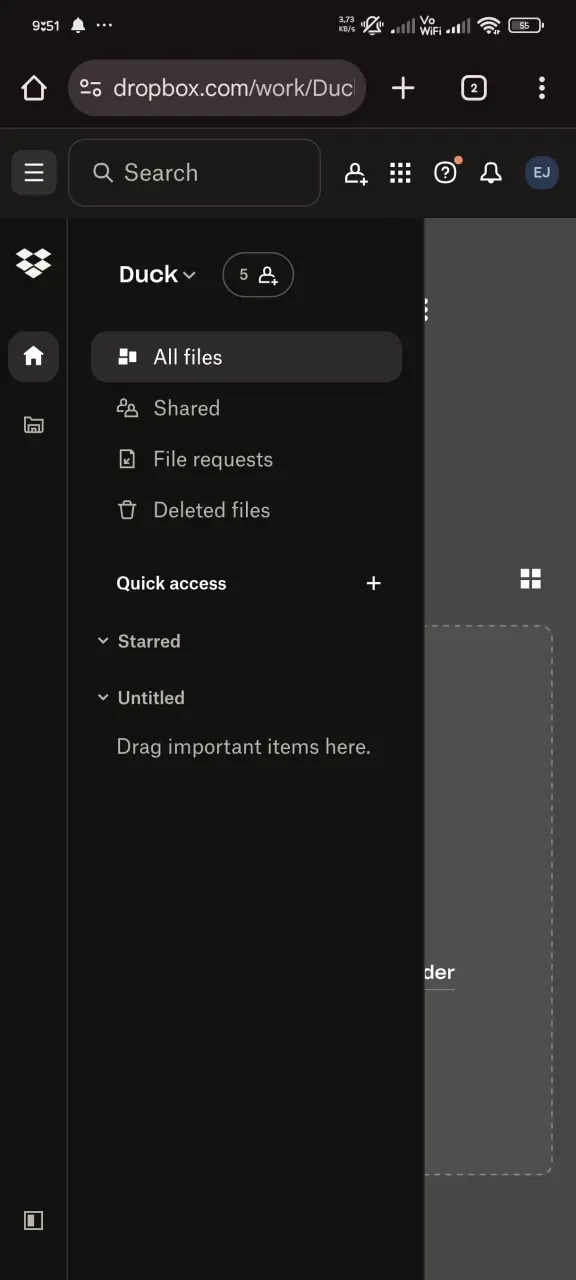This screenshot has height=1280, width=576.
Task: Click the 5 members invite button
Action: coord(258,275)
